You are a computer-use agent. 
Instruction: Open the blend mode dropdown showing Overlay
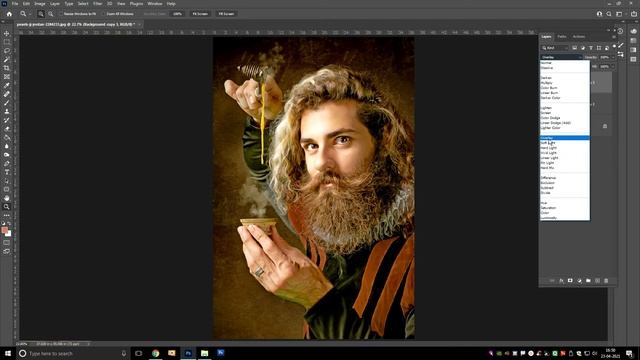pos(561,57)
